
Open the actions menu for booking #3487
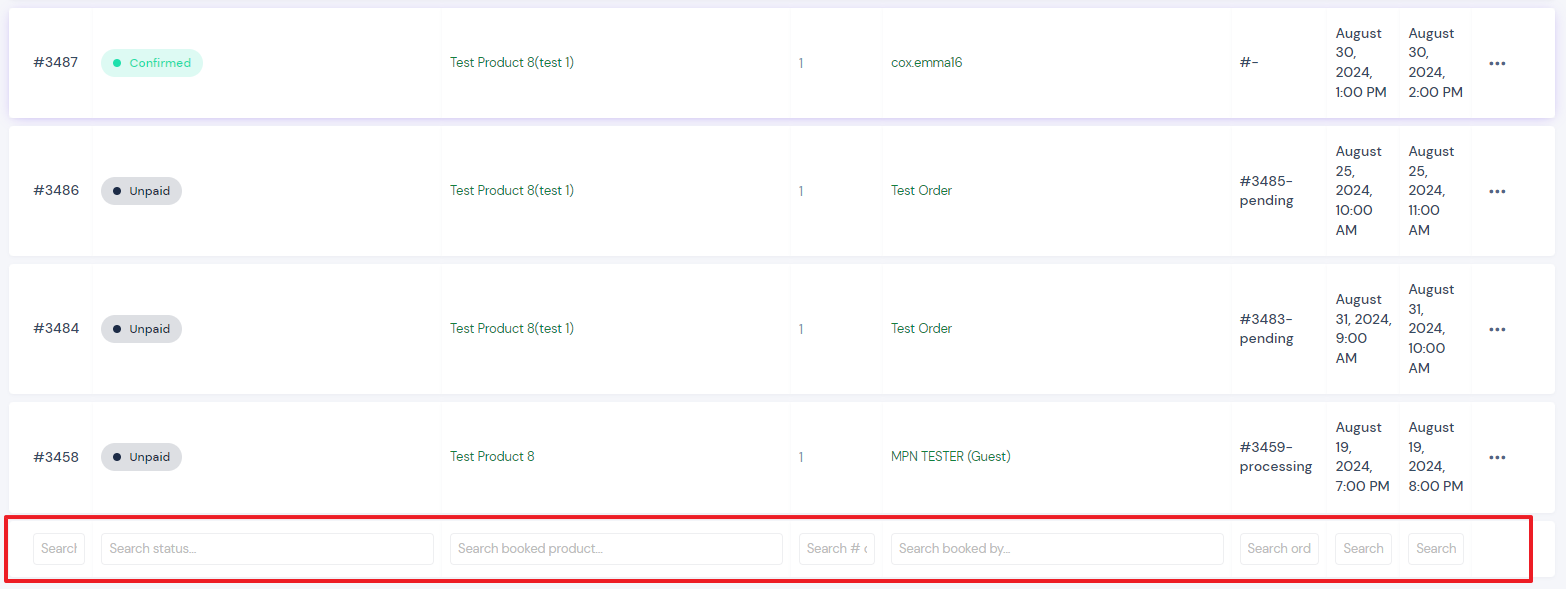click(x=1497, y=63)
